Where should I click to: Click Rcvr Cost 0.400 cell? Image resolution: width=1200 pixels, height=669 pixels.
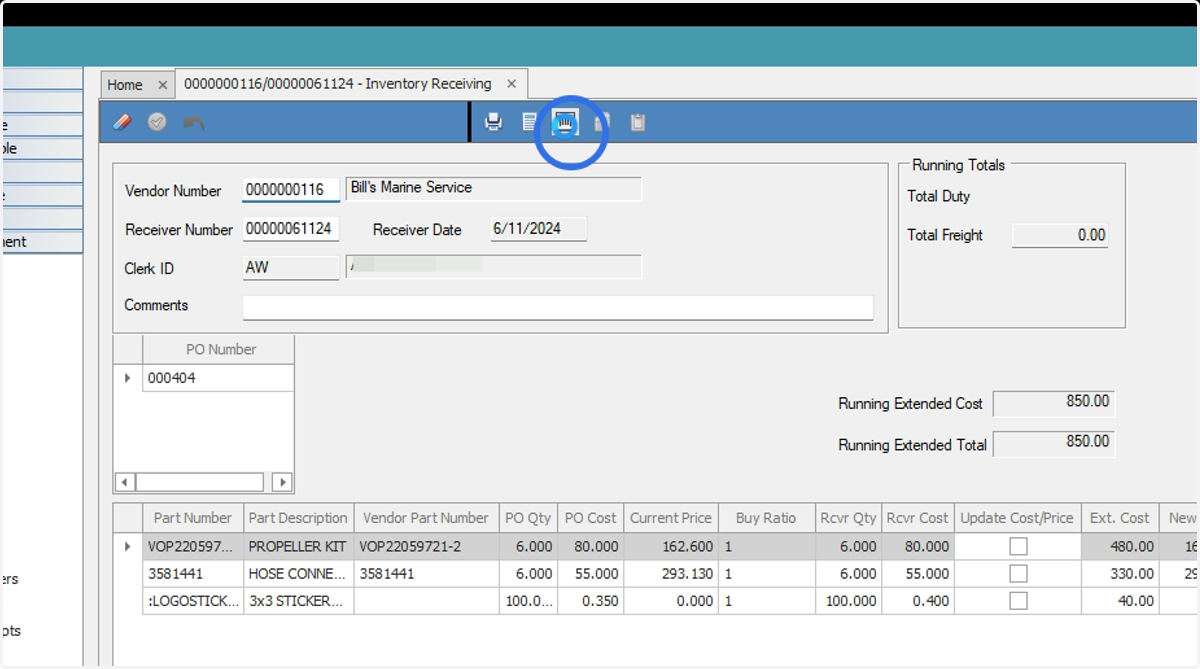pyautogui.click(x=917, y=601)
